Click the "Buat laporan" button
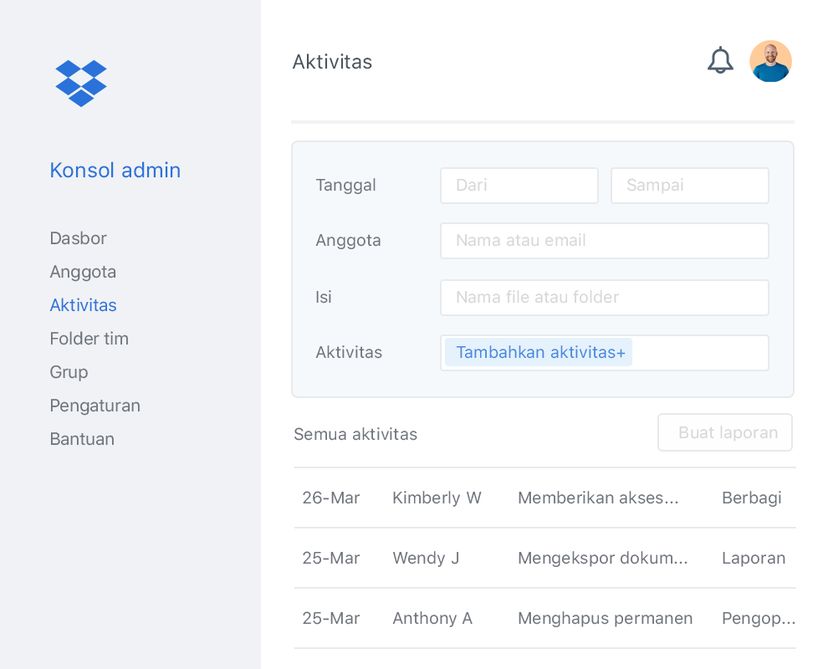 point(724,432)
